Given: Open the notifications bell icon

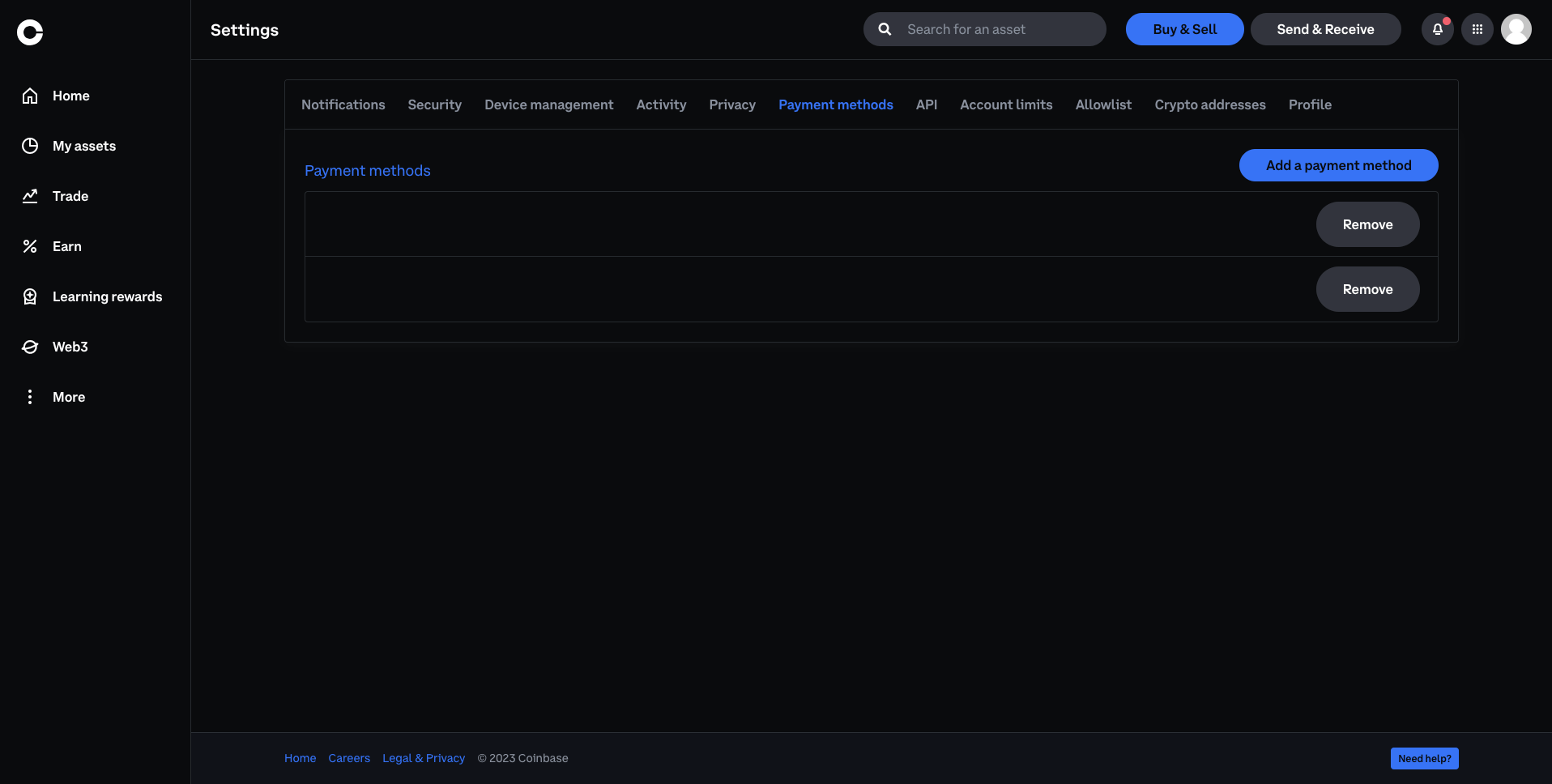Looking at the screenshot, I should 1437,29.
